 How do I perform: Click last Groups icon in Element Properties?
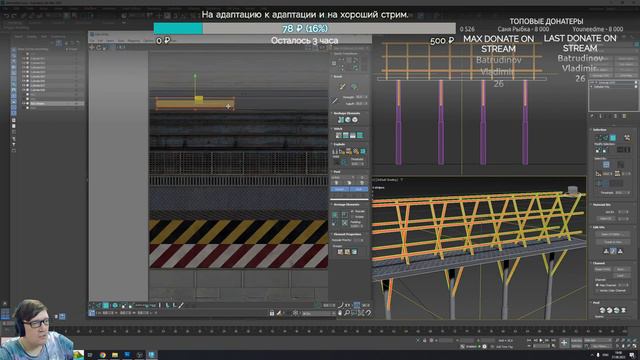pyautogui.click(x=354, y=252)
